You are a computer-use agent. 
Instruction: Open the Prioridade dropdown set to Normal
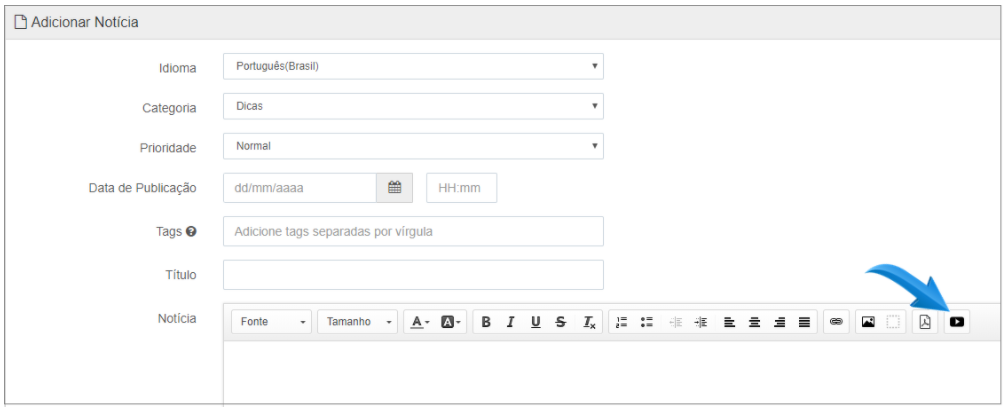pyautogui.click(x=413, y=146)
